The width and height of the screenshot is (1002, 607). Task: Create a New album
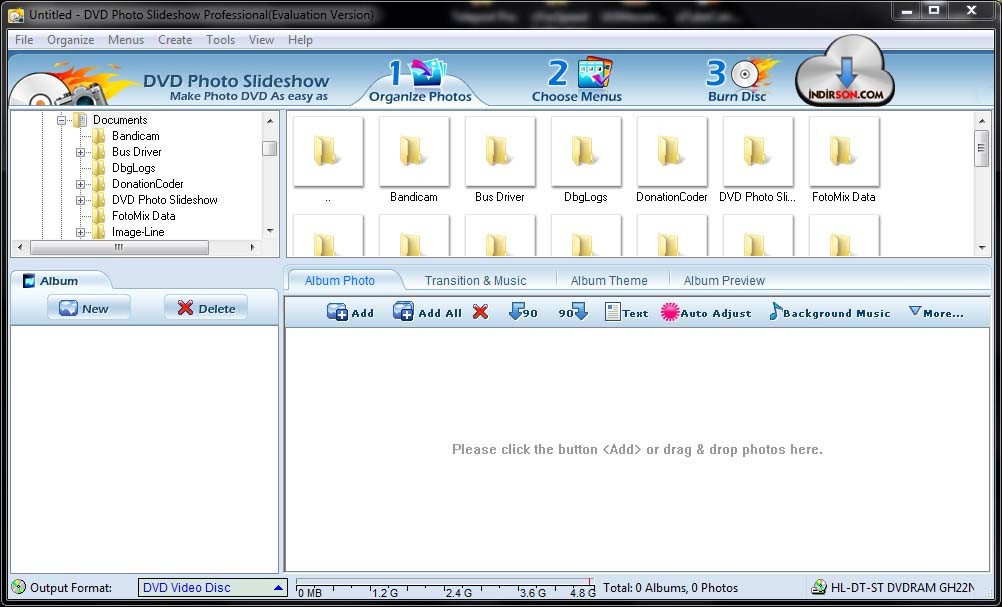(89, 308)
